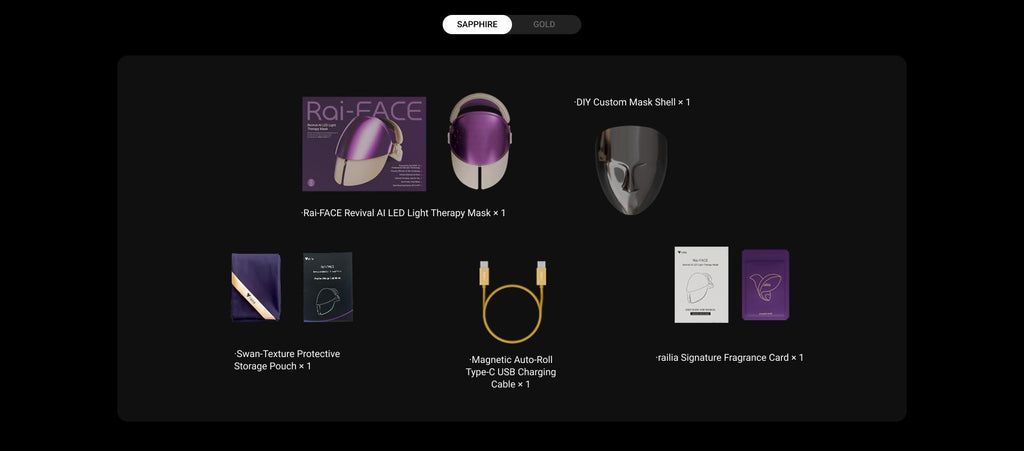This screenshot has height=451, width=1024.
Task: Click the DIY custom mask shell image
Action: pyautogui.click(x=632, y=170)
